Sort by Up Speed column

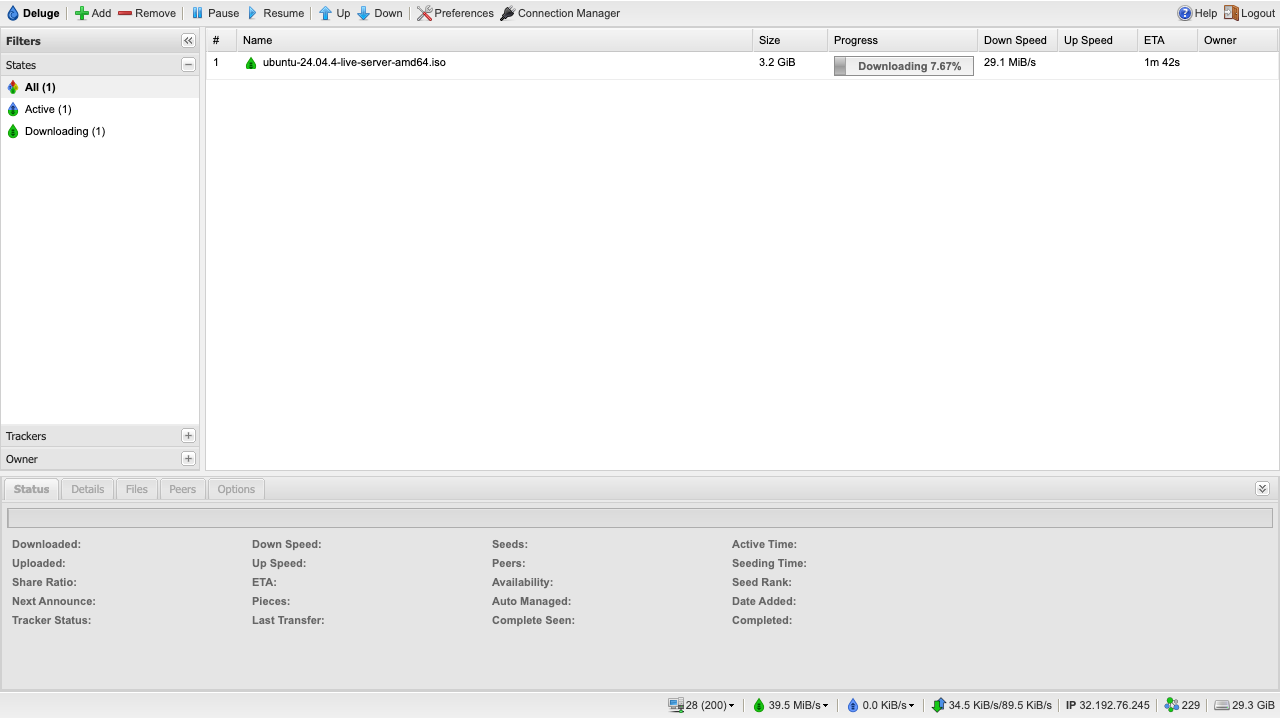click(1097, 40)
